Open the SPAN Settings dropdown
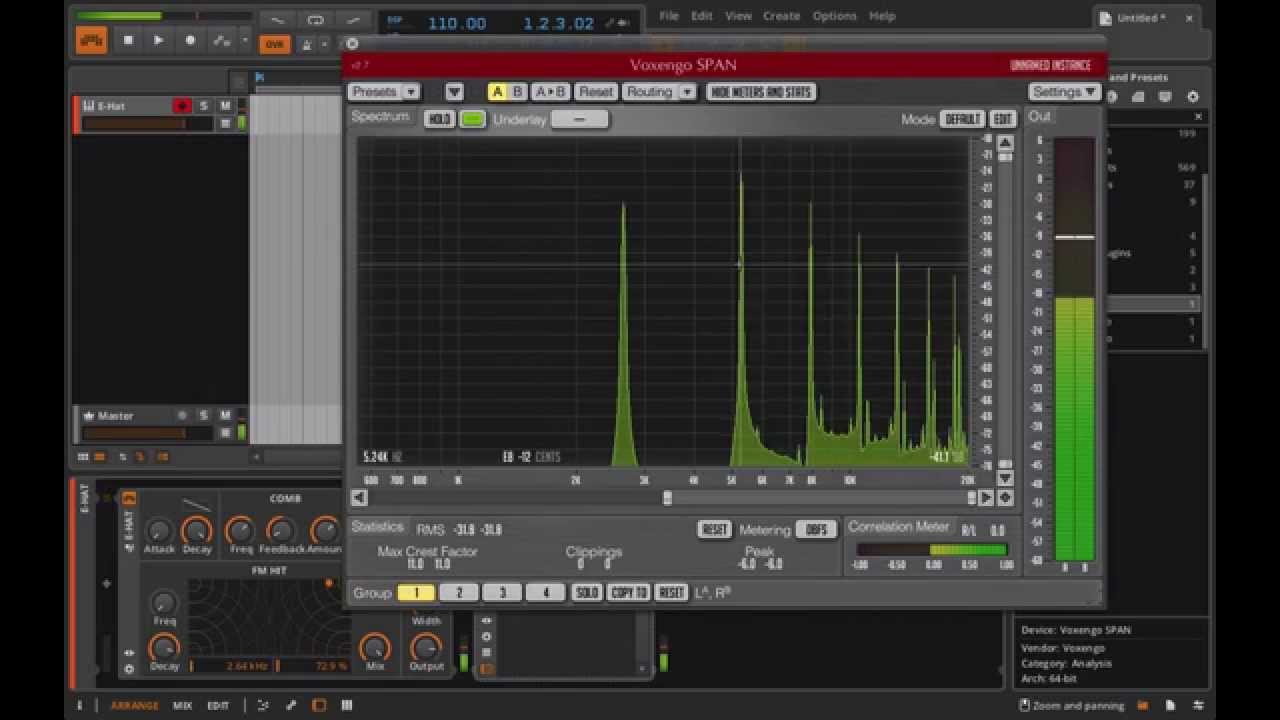Image resolution: width=1280 pixels, height=720 pixels. click(1064, 92)
